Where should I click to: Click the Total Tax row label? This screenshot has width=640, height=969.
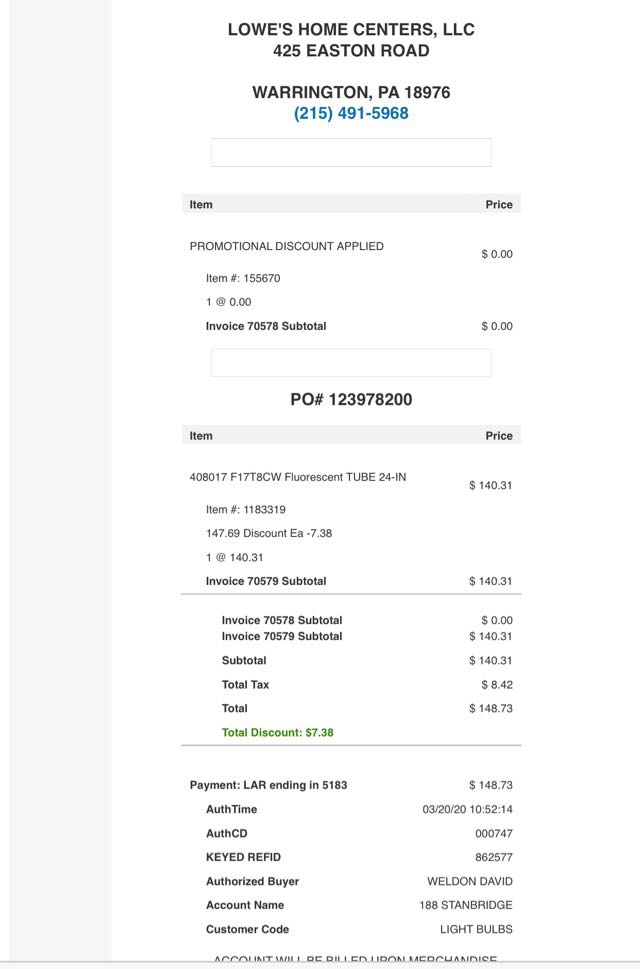pyautogui.click(x=245, y=685)
